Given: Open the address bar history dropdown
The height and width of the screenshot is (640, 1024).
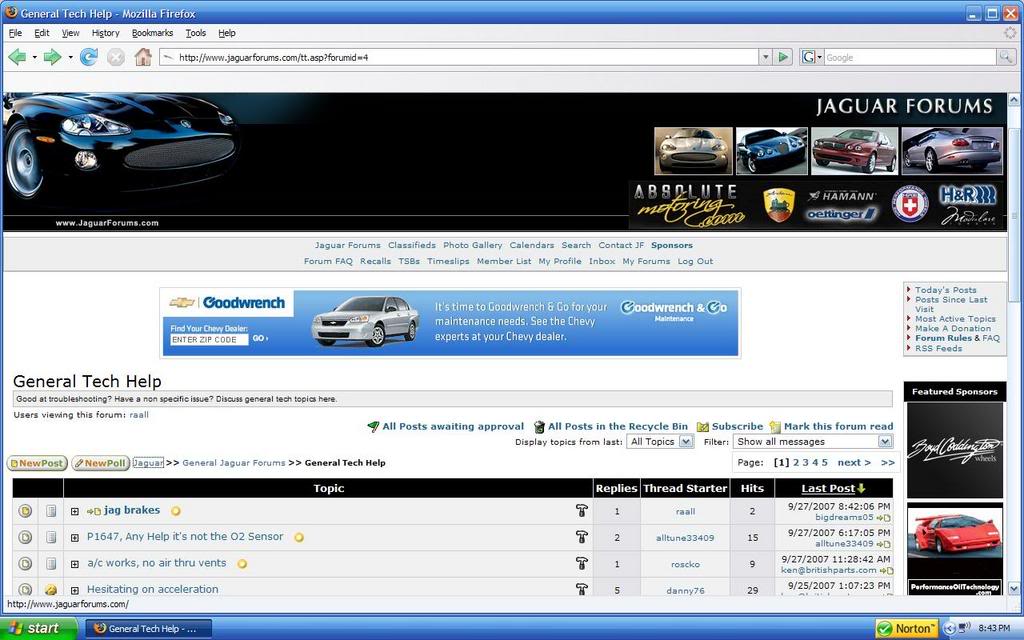Looking at the screenshot, I should (x=765, y=57).
